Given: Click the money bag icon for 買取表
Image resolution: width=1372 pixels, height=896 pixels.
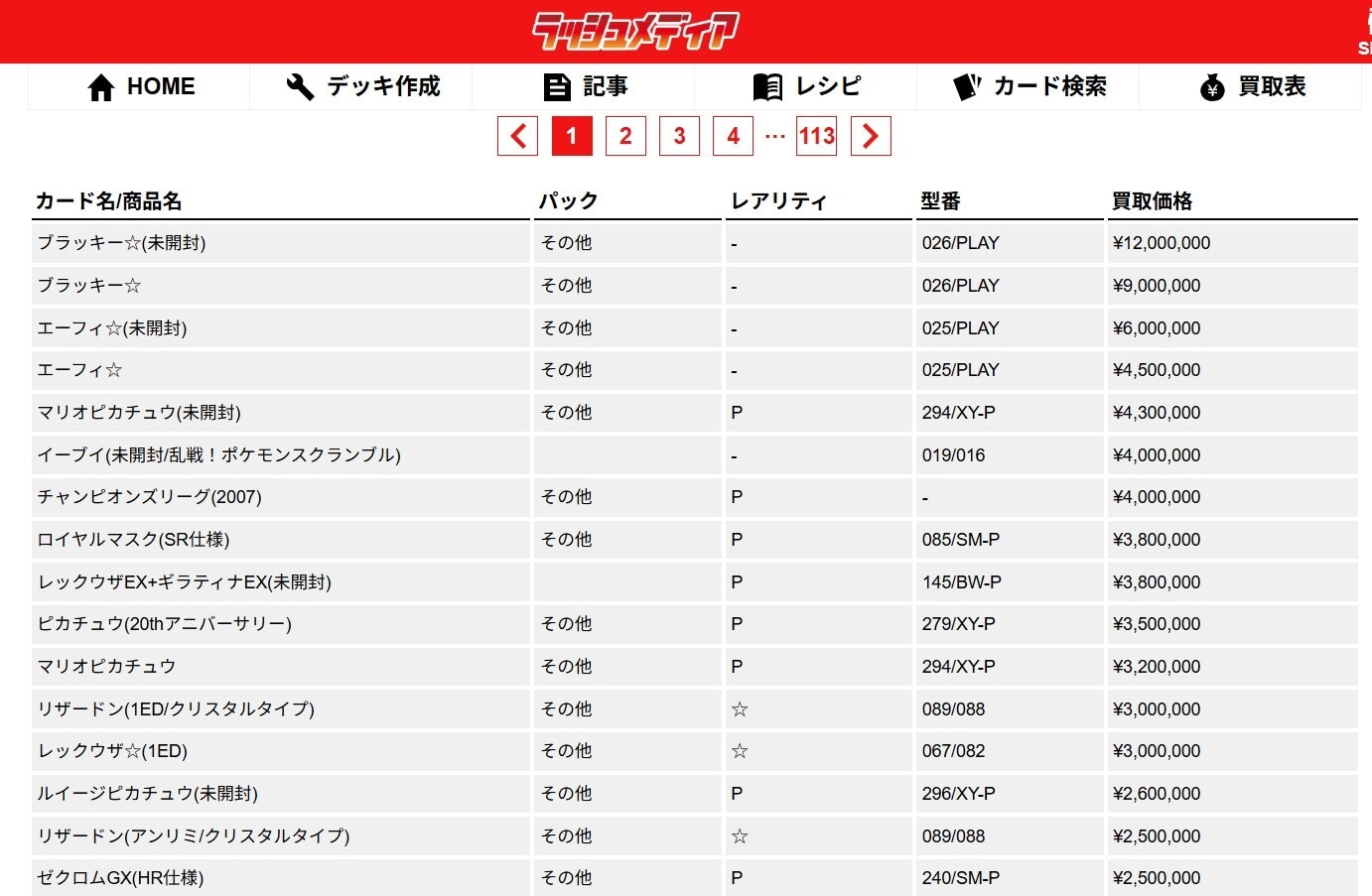Looking at the screenshot, I should (x=1212, y=87).
